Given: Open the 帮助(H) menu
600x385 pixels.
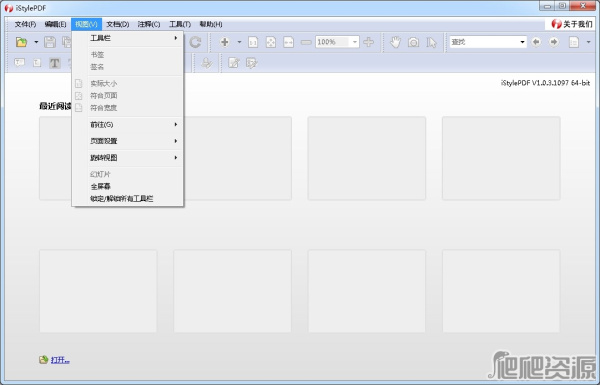Looking at the screenshot, I should pyautogui.click(x=211, y=24).
